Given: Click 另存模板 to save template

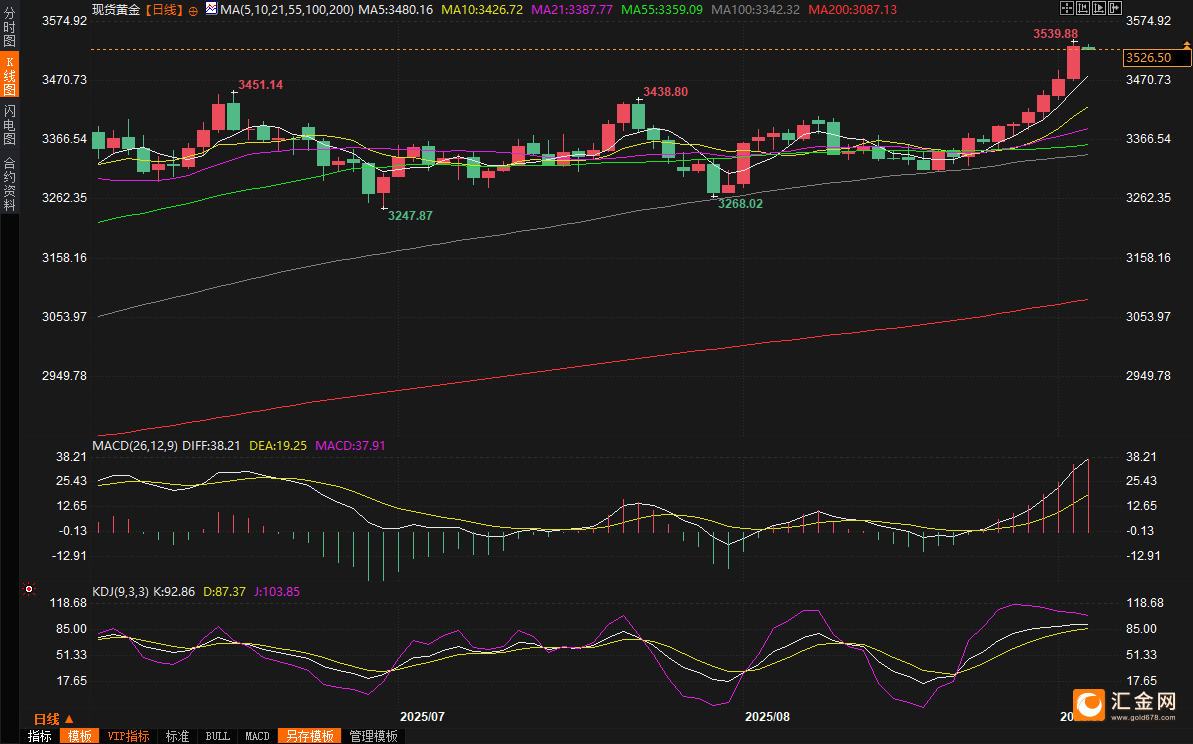Looking at the screenshot, I should (x=309, y=736).
